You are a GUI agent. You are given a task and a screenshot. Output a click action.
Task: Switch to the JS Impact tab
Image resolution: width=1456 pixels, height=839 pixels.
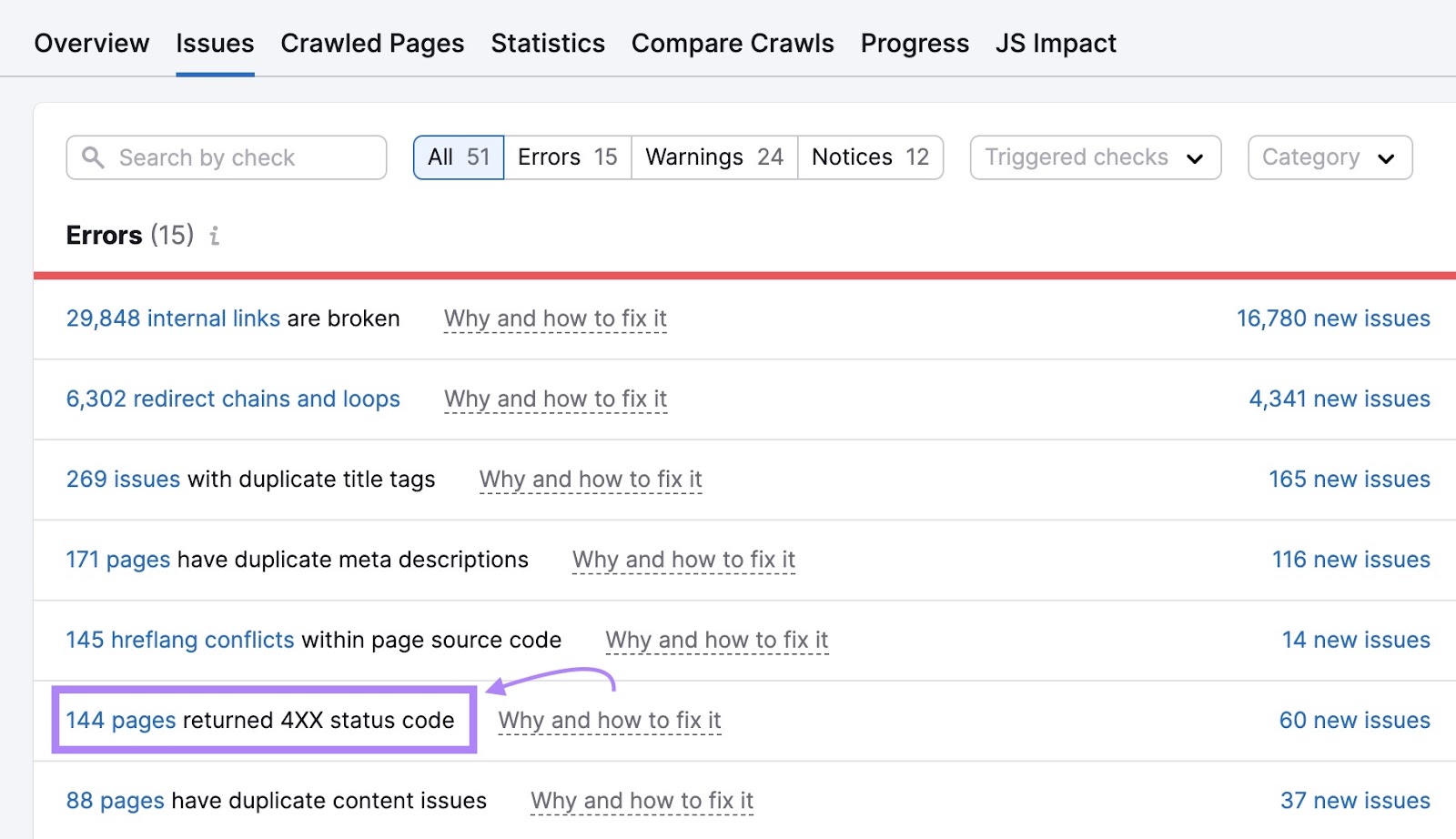(x=1056, y=43)
